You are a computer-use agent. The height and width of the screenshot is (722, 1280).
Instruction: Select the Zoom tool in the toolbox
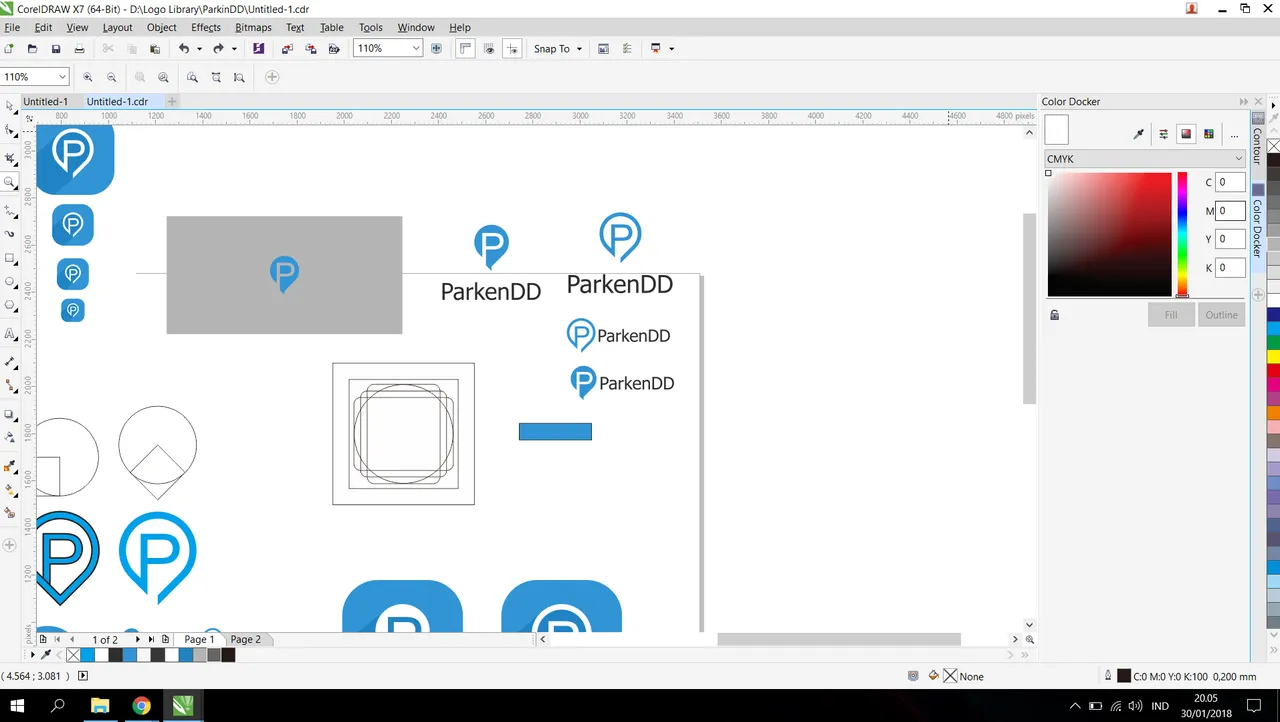click(x=10, y=183)
